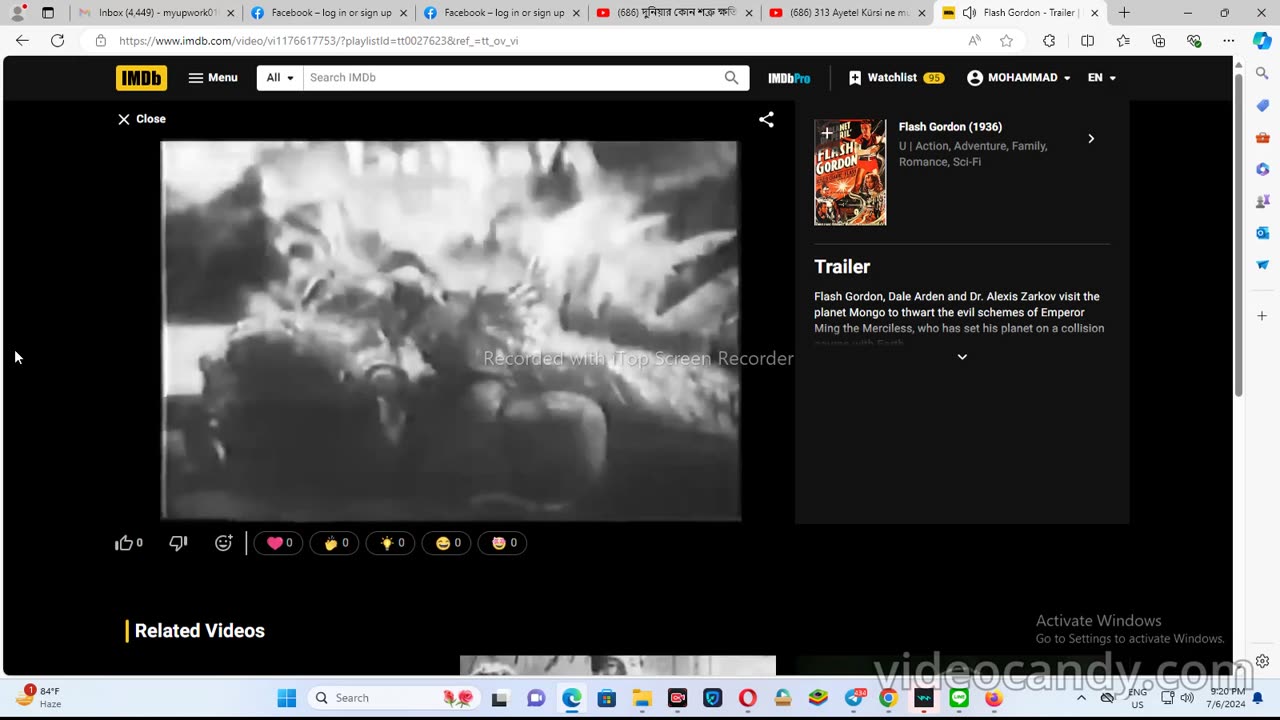This screenshot has width=1280, height=720.
Task: Close the video player view
Action: [x=142, y=119]
